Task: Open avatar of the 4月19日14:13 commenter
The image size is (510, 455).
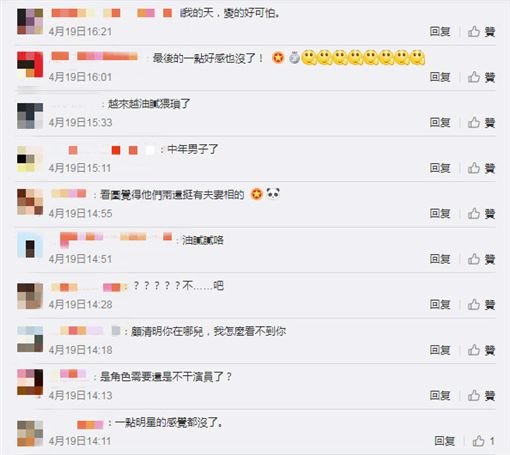Action: [30, 382]
